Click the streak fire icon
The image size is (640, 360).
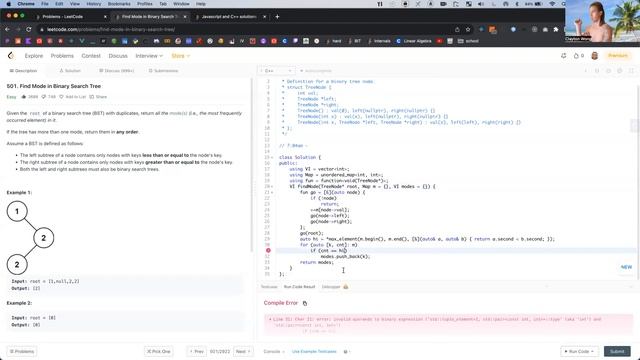click(576, 56)
